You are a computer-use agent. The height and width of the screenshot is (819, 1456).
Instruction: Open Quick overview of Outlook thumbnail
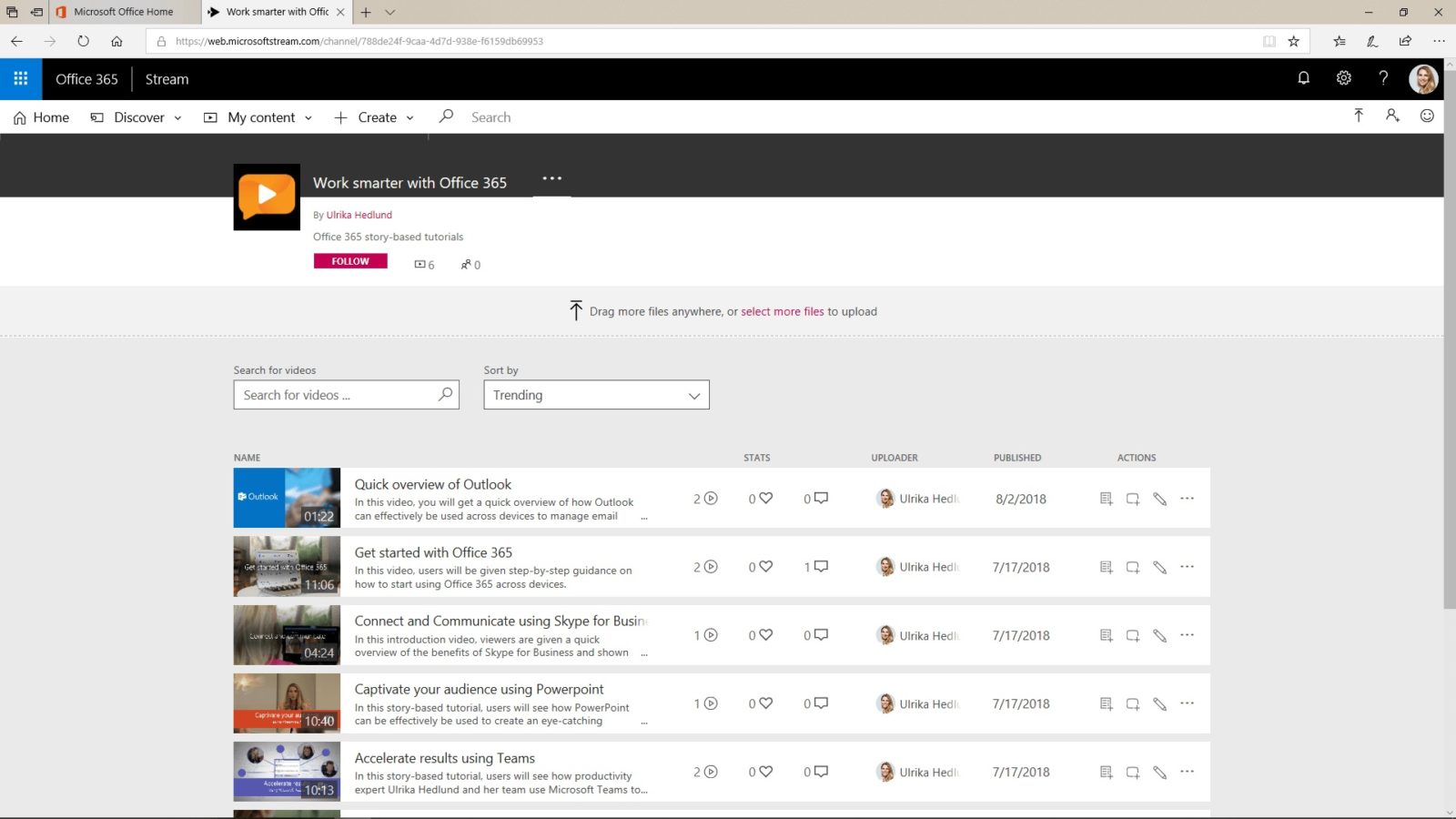tap(287, 498)
